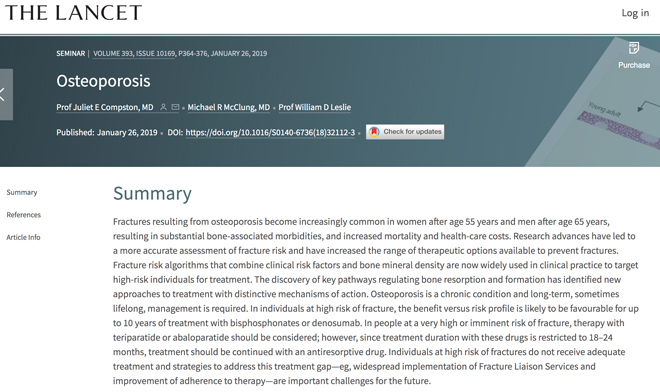This screenshot has height=392, width=660.
Task: Open the Volume 393, Issue 10169 link
Action: (134, 53)
